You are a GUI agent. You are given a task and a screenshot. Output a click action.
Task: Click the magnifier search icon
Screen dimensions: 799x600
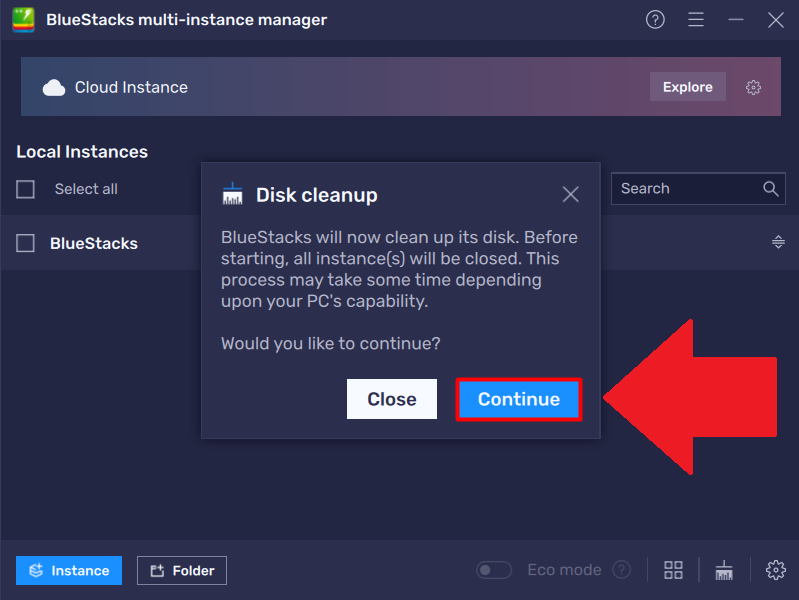point(770,189)
